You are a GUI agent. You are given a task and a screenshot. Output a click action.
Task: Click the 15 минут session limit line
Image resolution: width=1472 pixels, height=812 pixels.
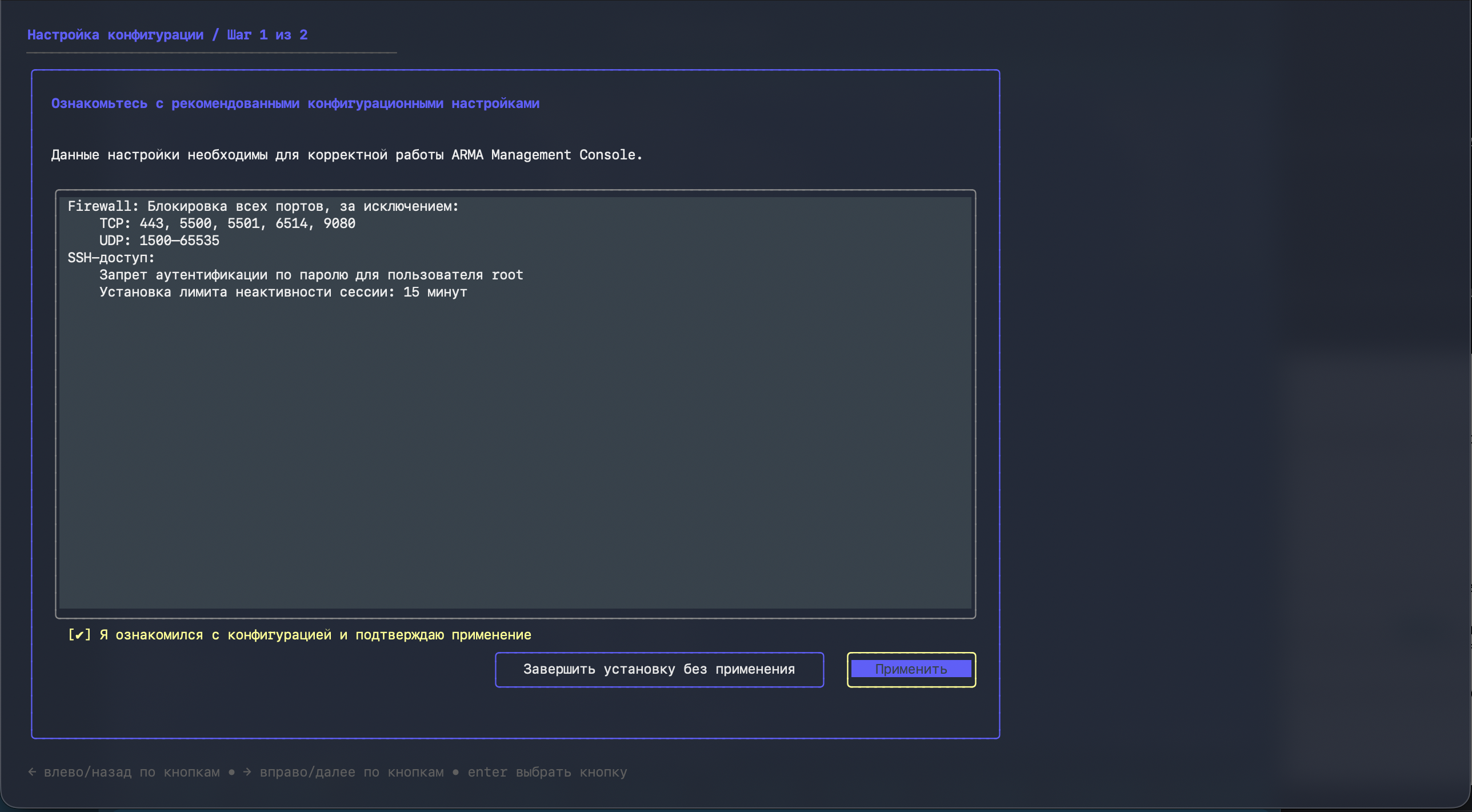283,292
